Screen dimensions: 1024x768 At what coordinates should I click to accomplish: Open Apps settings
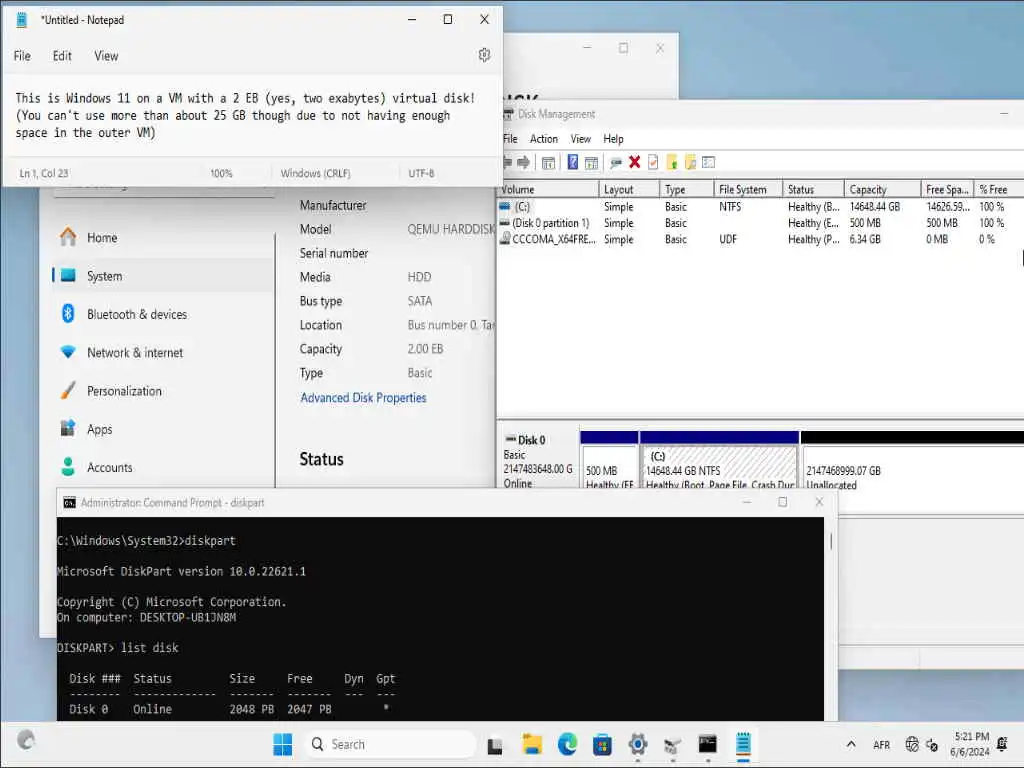tap(163, 429)
